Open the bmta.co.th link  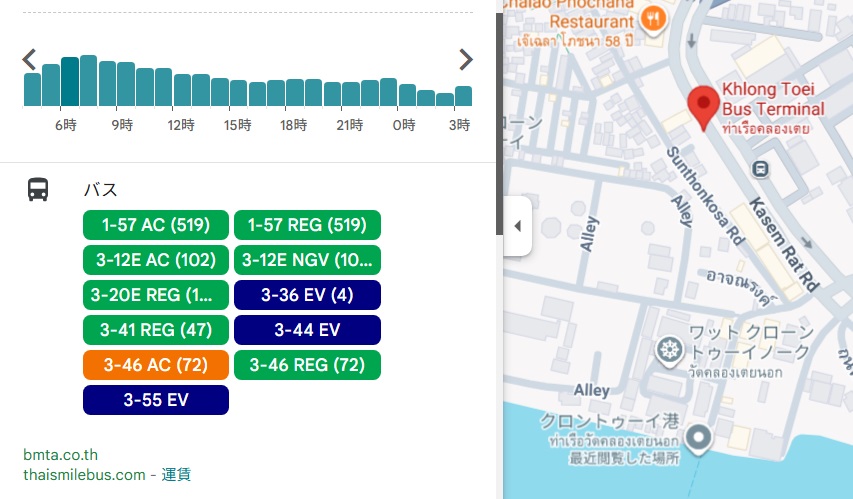60,455
